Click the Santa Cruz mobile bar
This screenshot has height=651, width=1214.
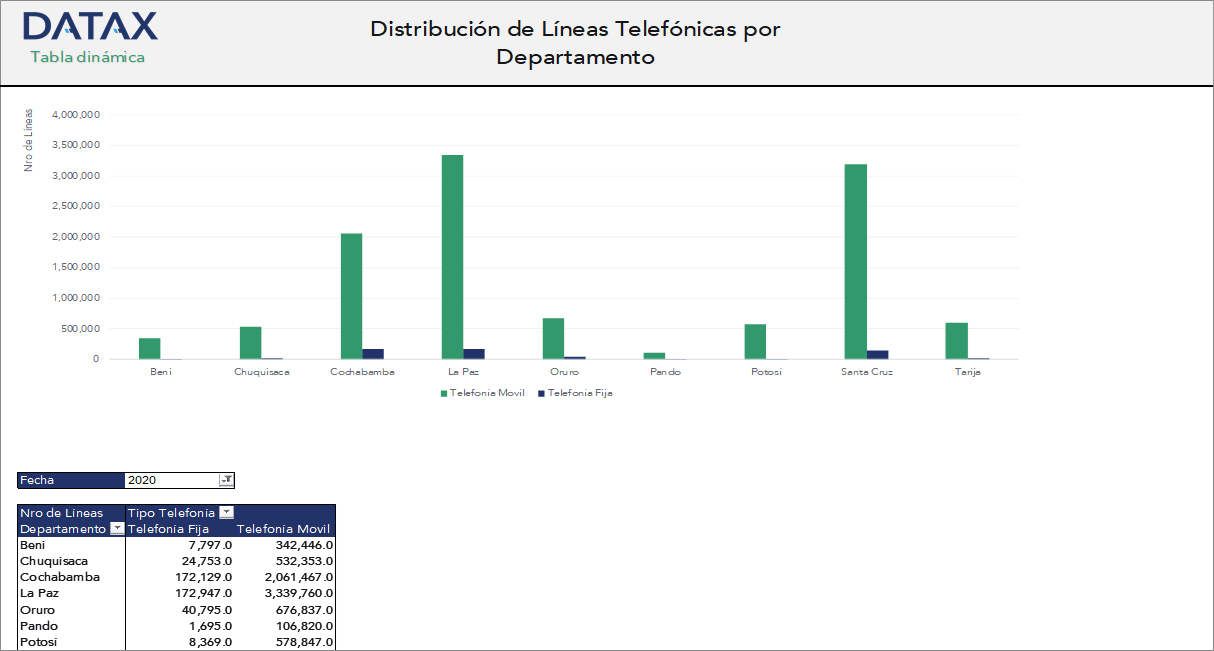pyautogui.click(x=853, y=260)
